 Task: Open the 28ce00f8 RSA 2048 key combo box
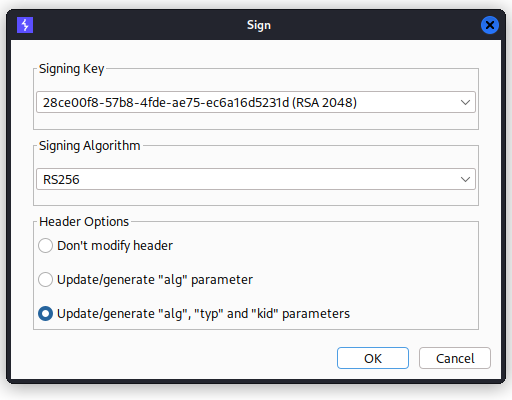(x=256, y=102)
